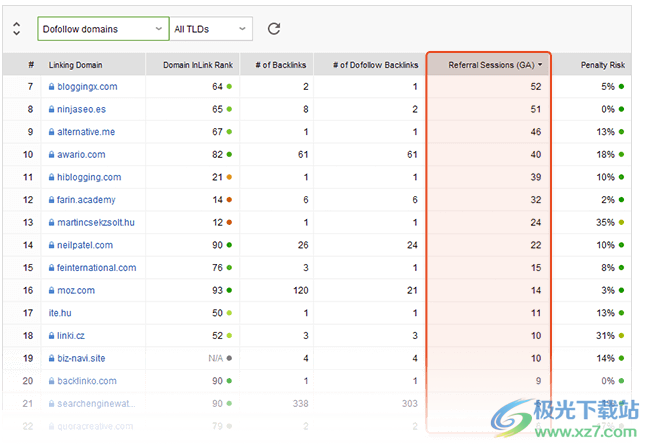Image resolution: width=650 pixels, height=448 pixels.
Task: Open the ite.hu link
Action: pyautogui.click(x=60, y=313)
